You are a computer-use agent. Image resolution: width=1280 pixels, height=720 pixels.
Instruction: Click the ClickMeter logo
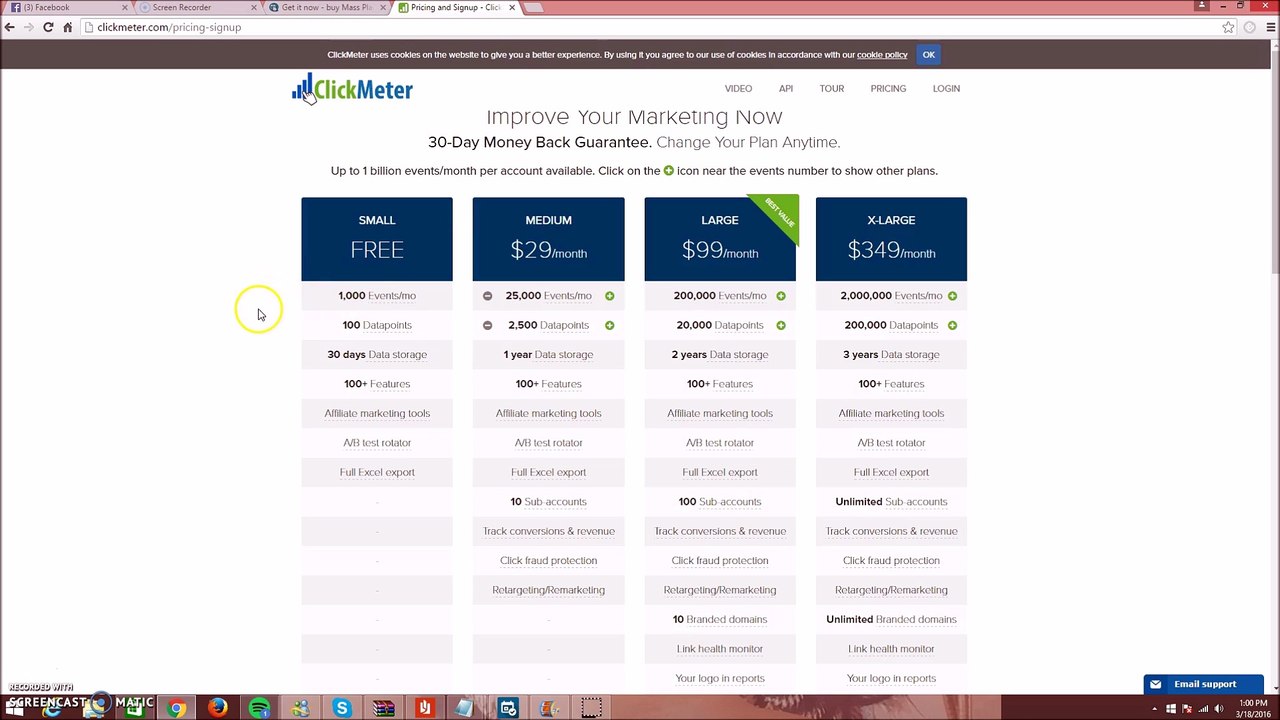pos(352,89)
